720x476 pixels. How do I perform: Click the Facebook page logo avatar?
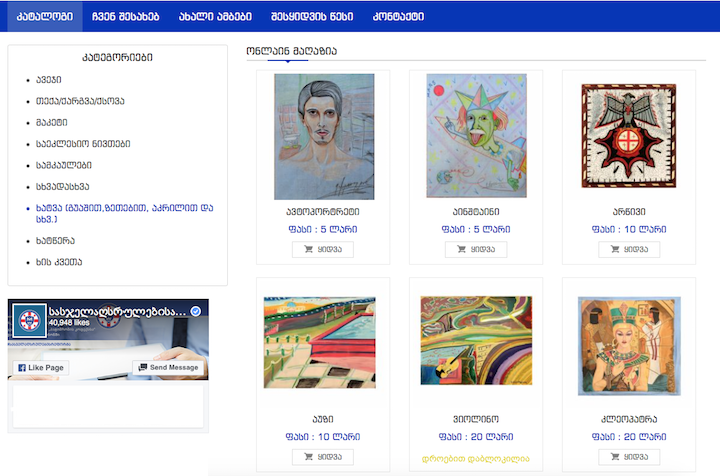[29, 320]
